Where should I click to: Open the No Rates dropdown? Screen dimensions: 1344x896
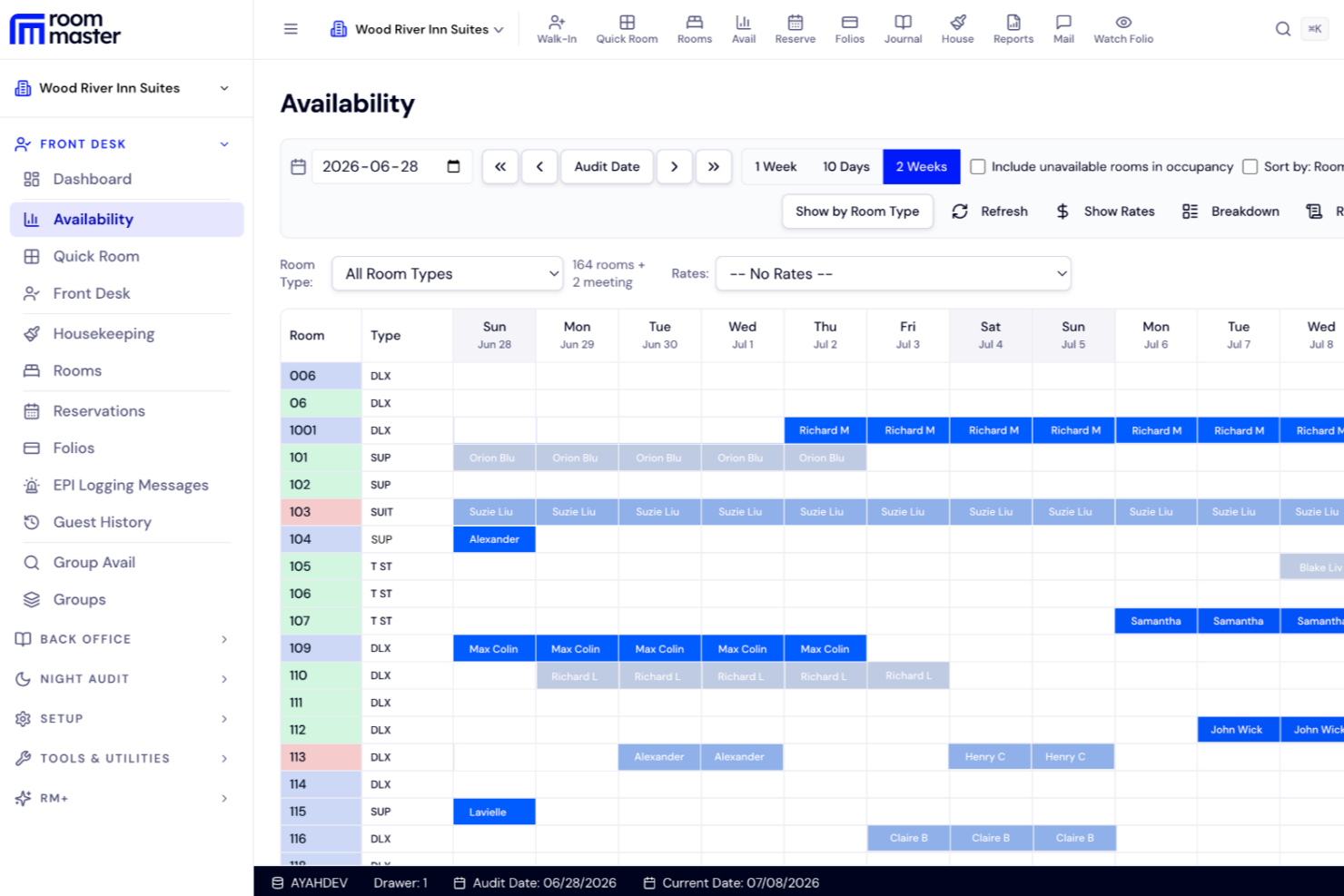tap(894, 274)
